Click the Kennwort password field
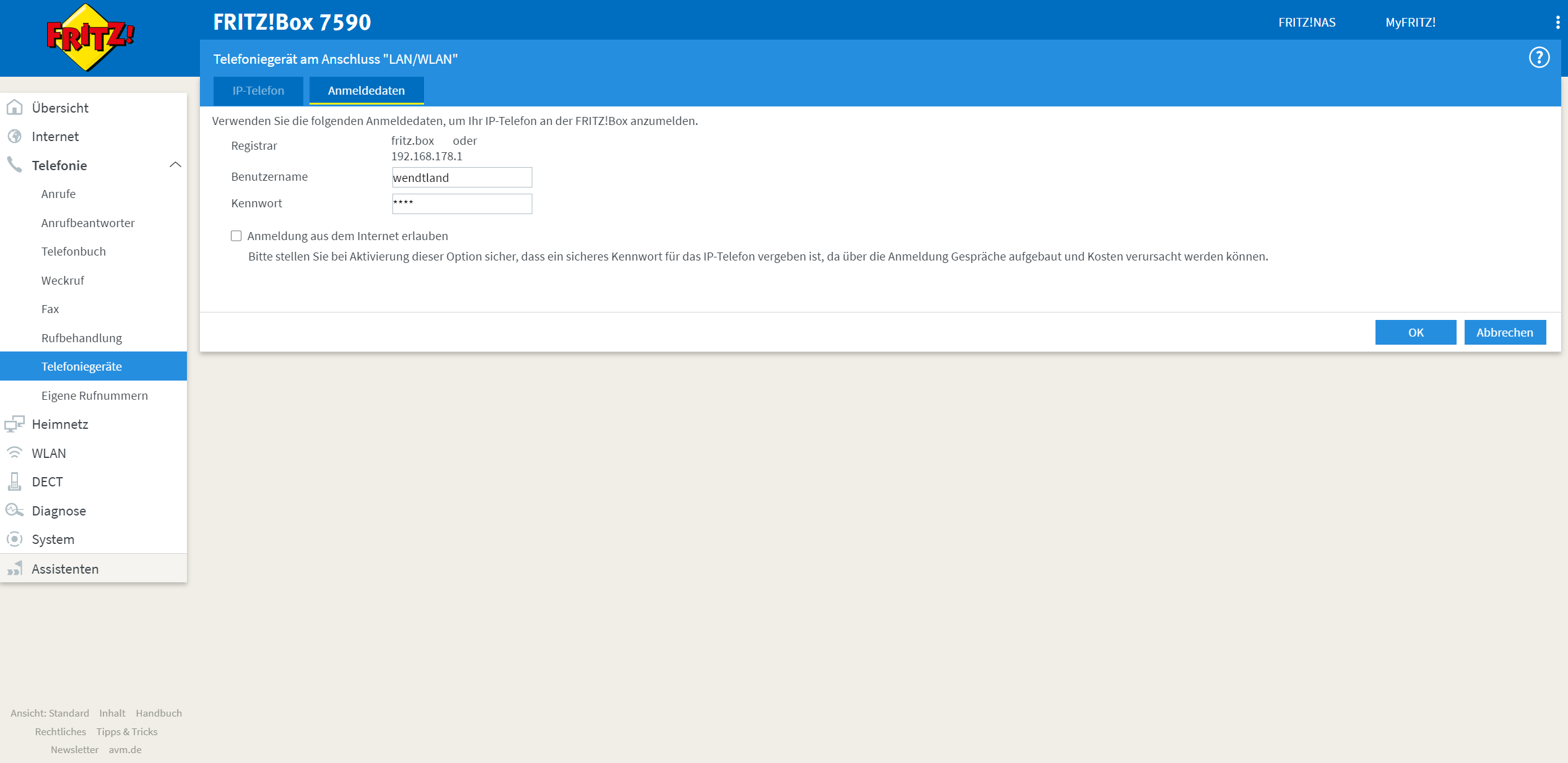The width and height of the screenshot is (1568, 763). [462, 204]
